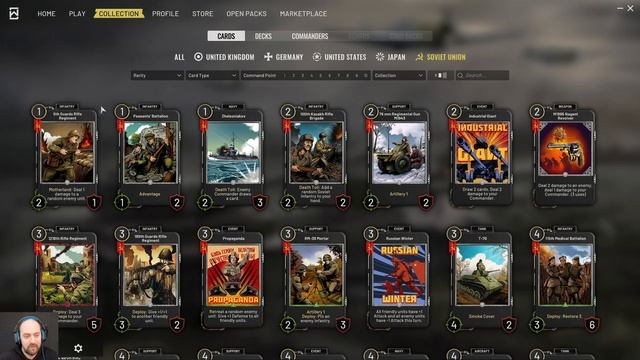
Task: Click the search magnifier icon
Action: point(460,76)
